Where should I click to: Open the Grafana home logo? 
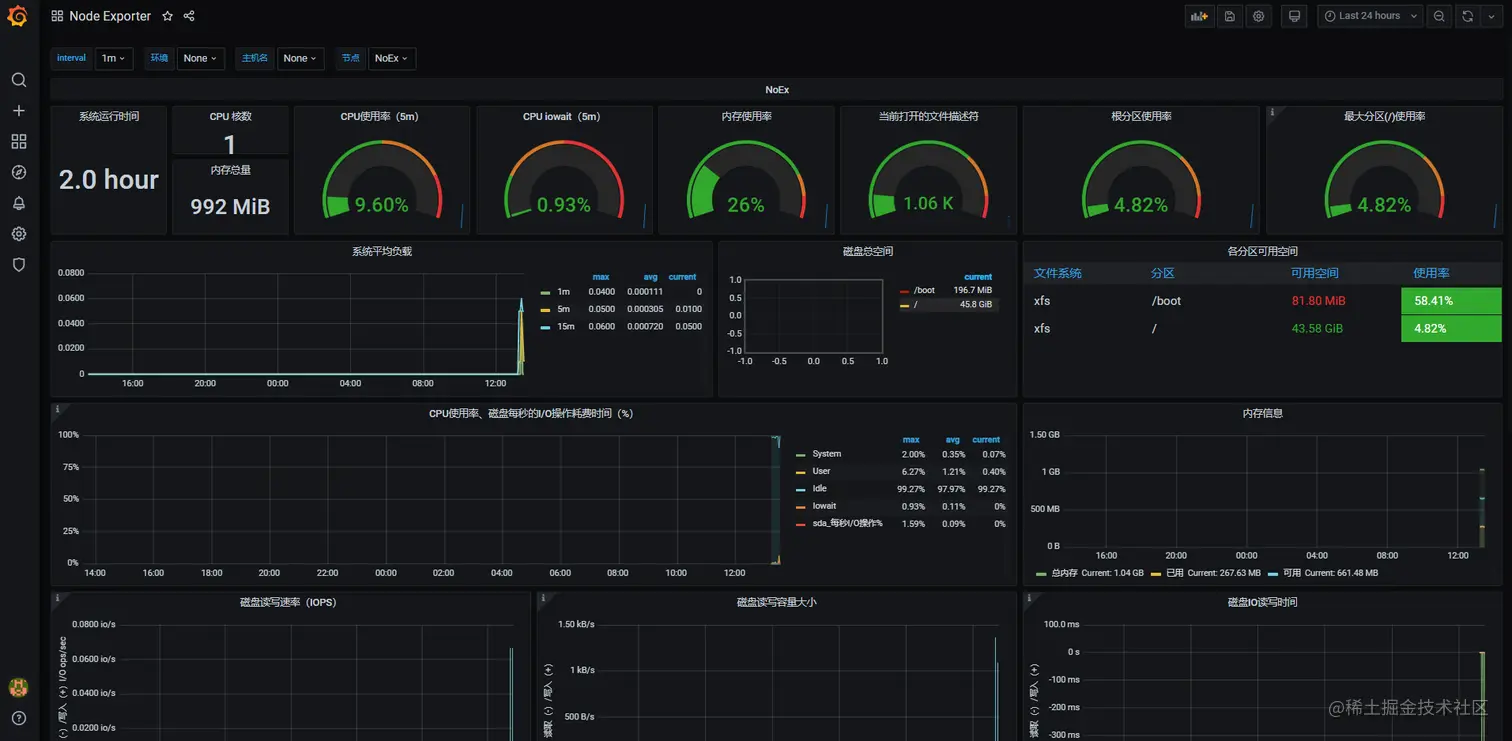(18, 16)
